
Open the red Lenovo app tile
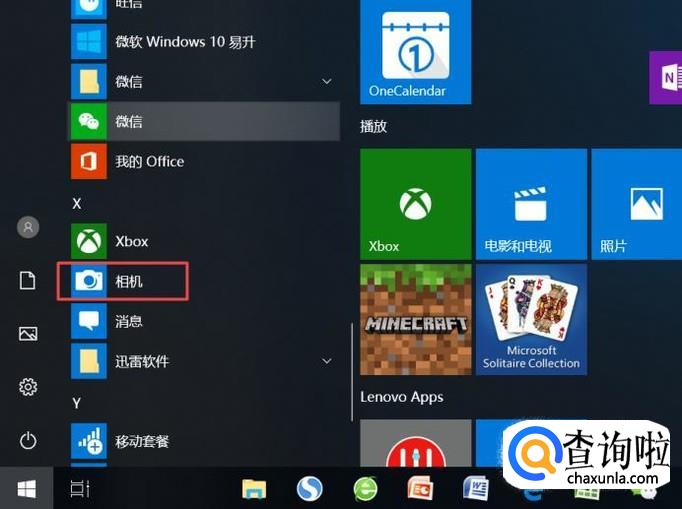pos(415,444)
